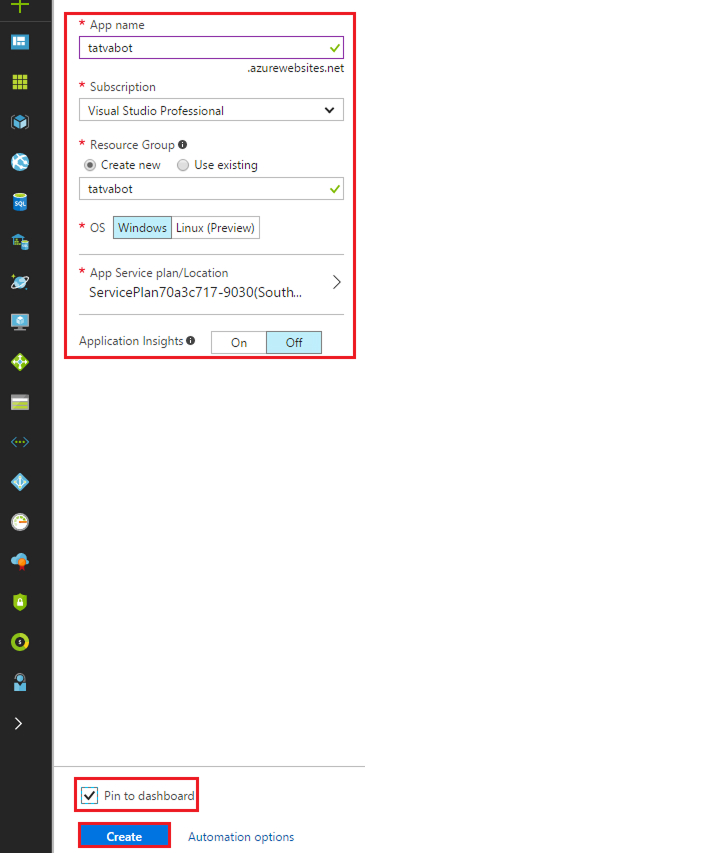Open Monitor gauge icon
Image resolution: width=716 pixels, height=853 pixels.
click(x=20, y=522)
